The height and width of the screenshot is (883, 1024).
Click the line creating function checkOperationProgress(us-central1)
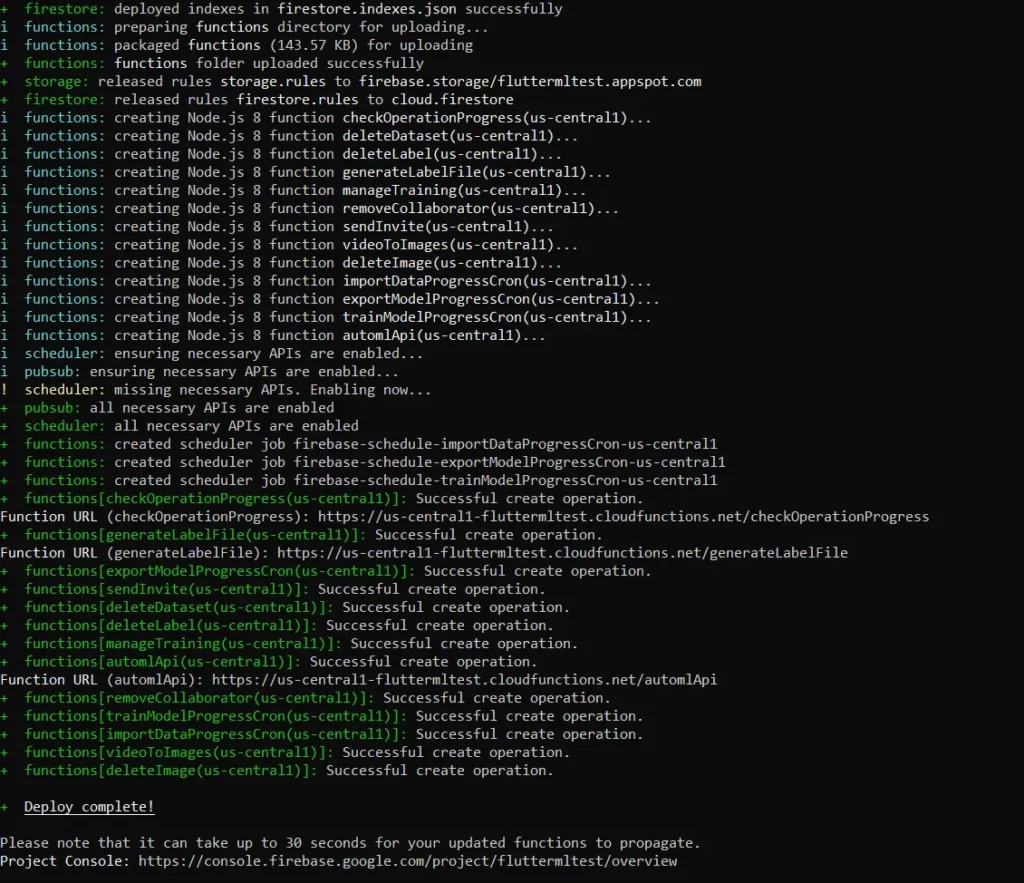[x=326, y=118]
